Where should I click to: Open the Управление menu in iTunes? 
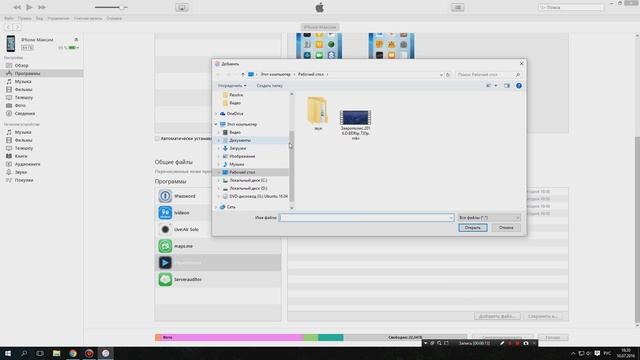(x=58, y=18)
